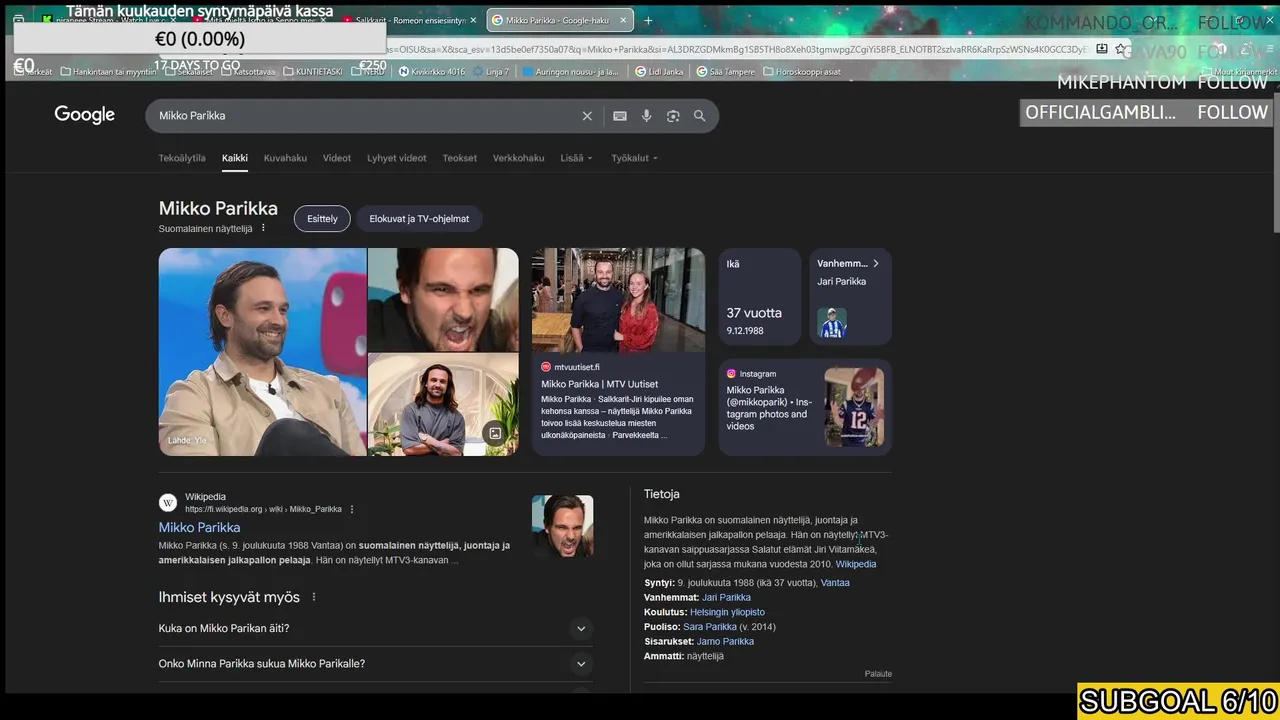Open the Sara Parikka spouse link
1280x720 pixels.
click(x=710, y=627)
